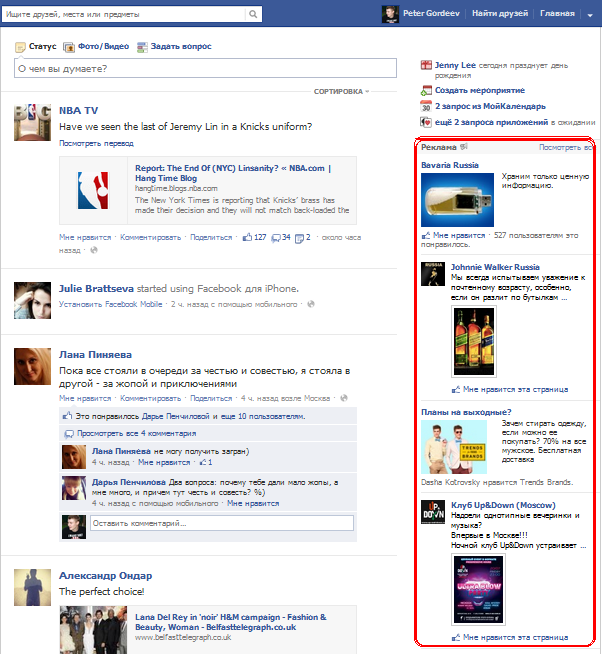Open Jenny Lee birthday link

click(455, 65)
